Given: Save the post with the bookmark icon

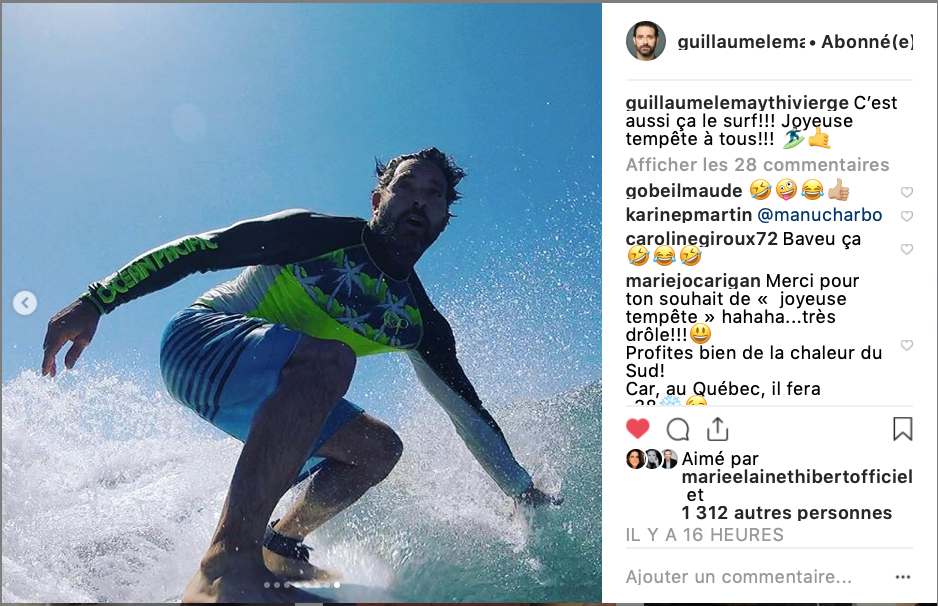Looking at the screenshot, I should [902, 429].
